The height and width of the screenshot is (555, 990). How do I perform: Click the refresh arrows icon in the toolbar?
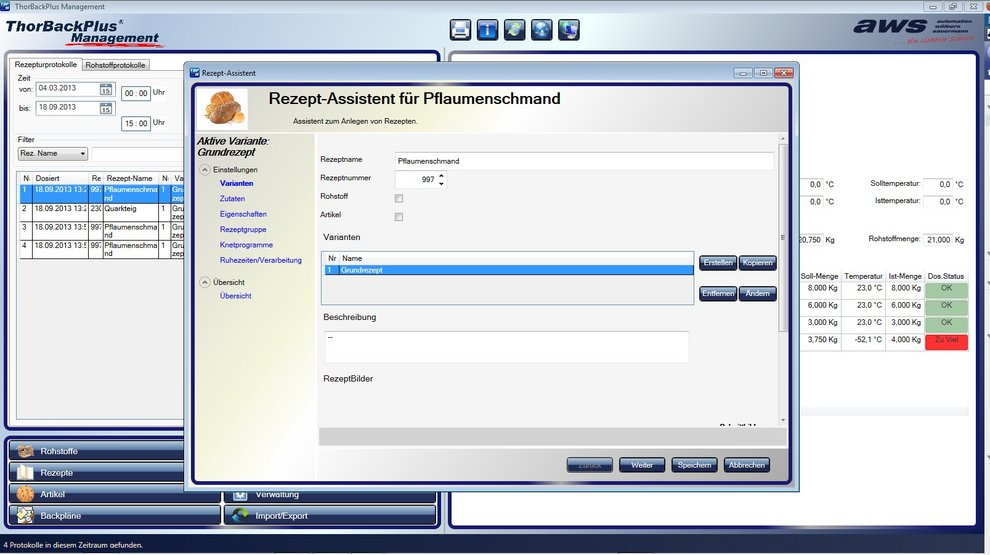point(515,30)
